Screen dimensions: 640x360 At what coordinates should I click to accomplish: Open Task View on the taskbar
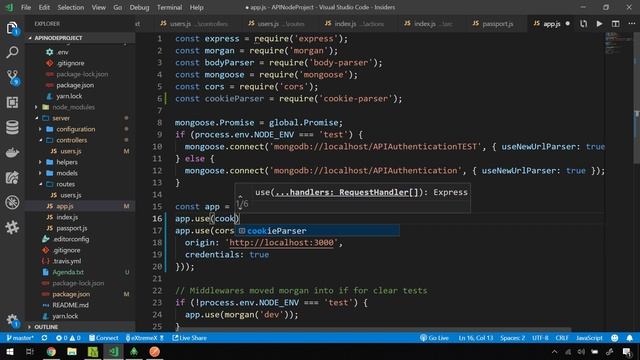[30, 351]
